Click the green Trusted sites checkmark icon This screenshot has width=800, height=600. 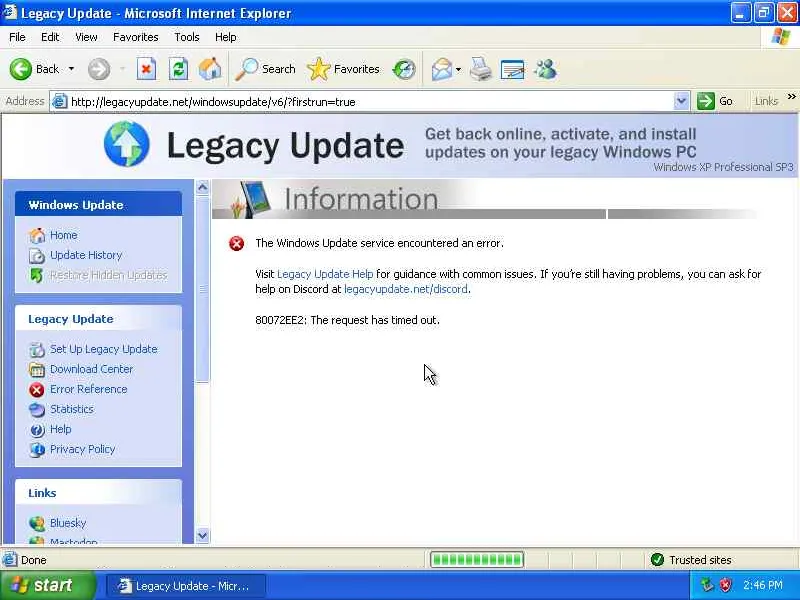point(657,560)
